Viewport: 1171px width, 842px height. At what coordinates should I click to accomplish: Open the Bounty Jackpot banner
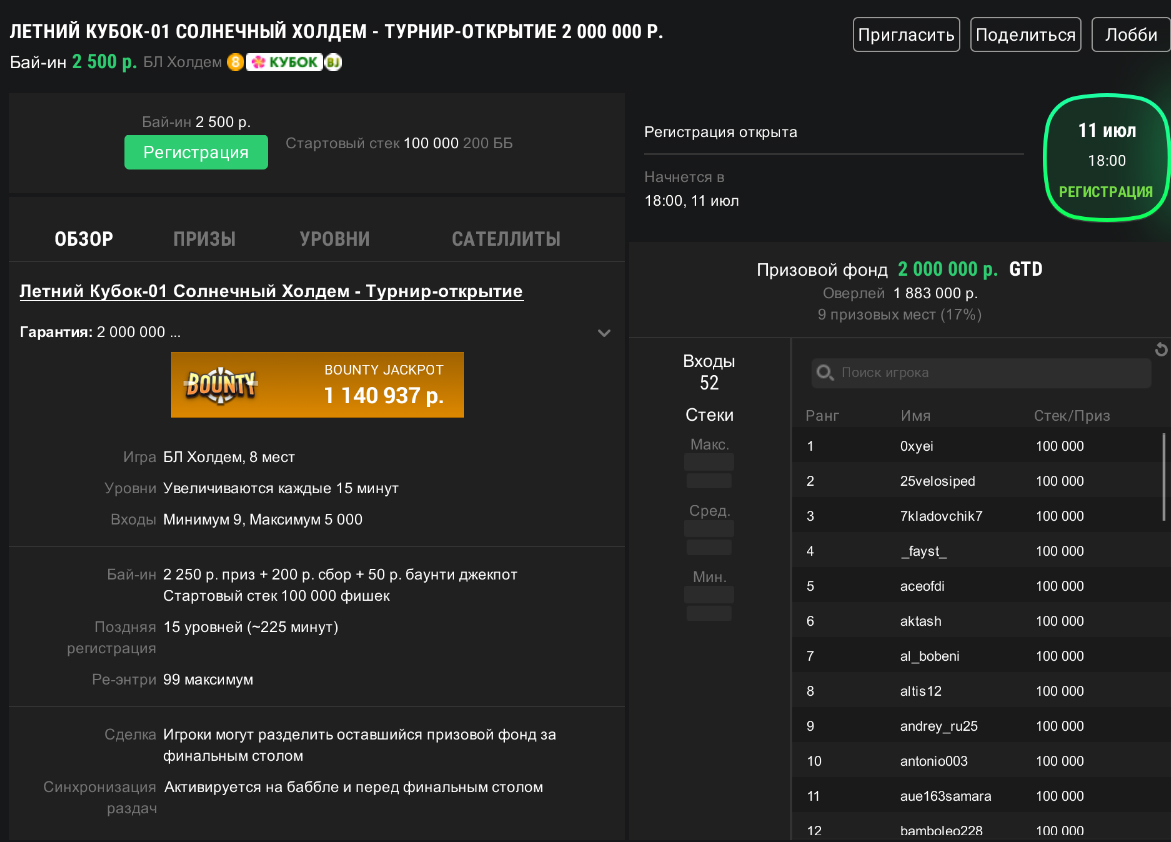(317, 384)
